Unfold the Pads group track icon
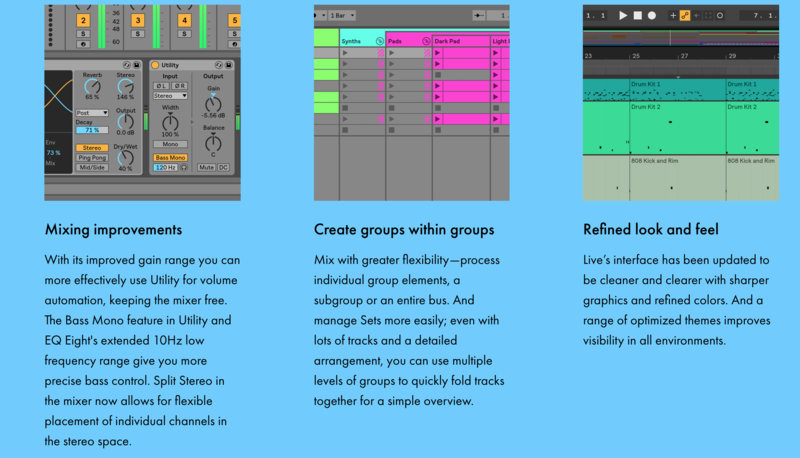This screenshot has height=458, width=800. pyautogui.click(x=425, y=42)
